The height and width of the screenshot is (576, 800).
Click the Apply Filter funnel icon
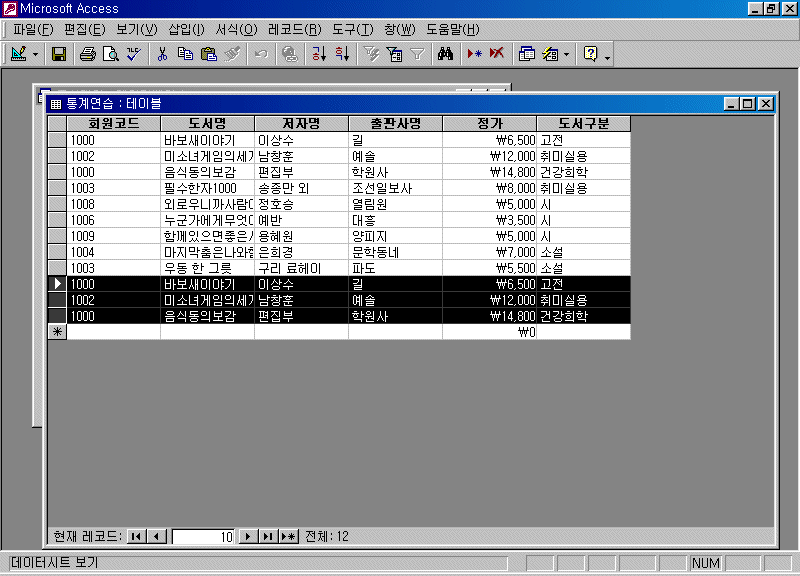coord(417,54)
